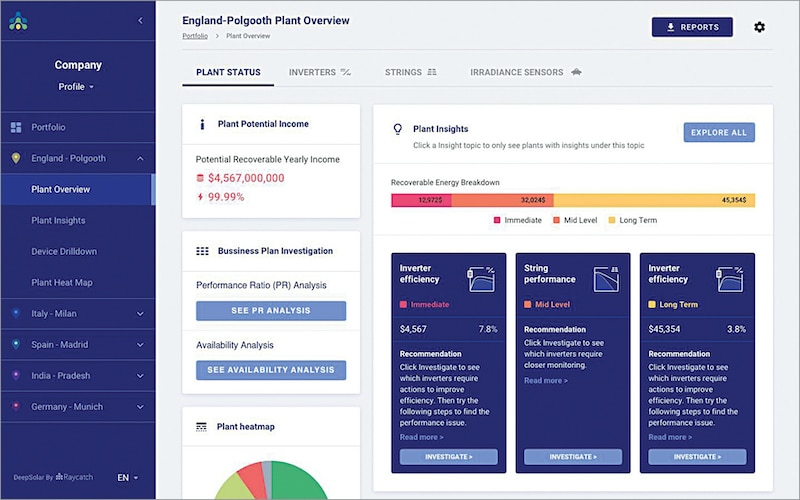Open the EN language selector
Viewport: 800px width, 500px height.
(x=128, y=478)
